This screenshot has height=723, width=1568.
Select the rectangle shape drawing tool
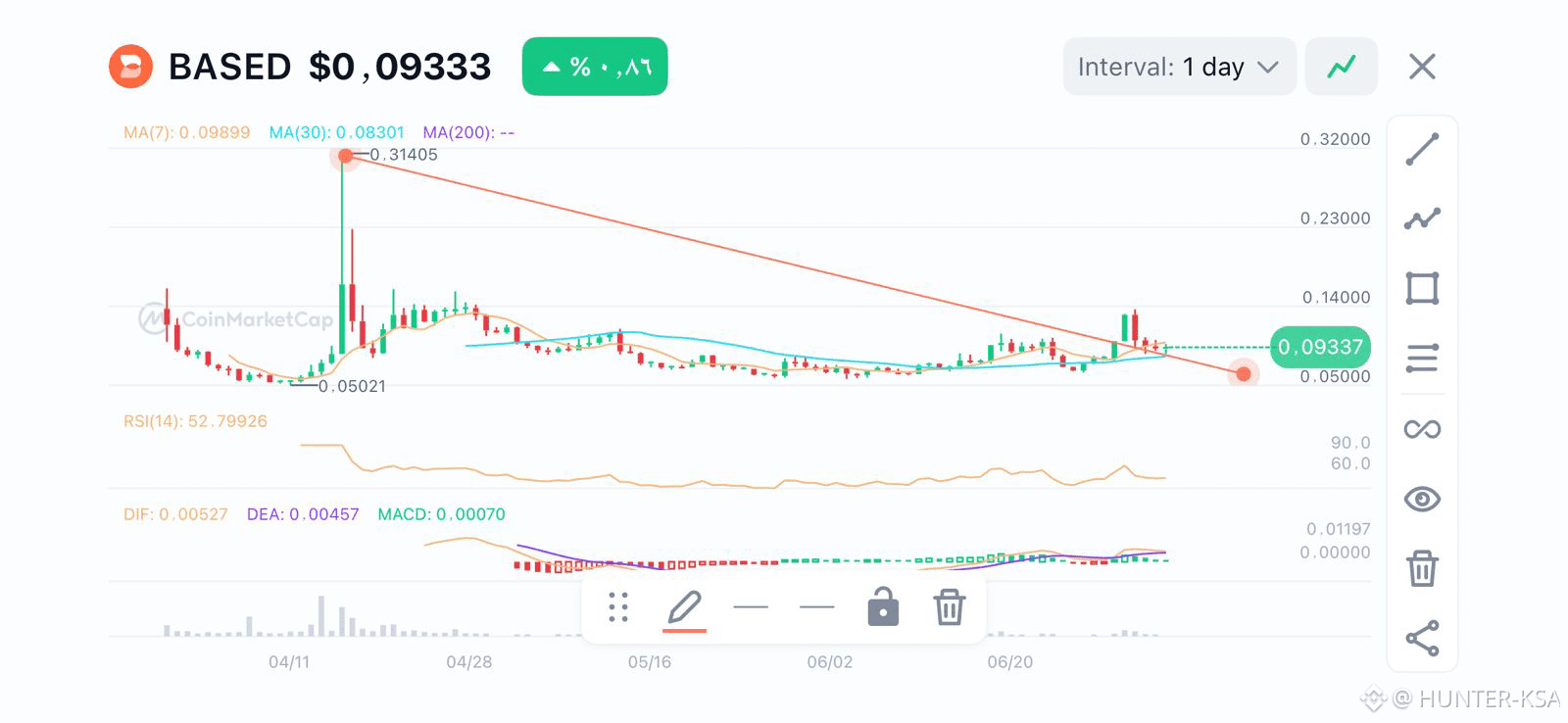click(1422, 288)
